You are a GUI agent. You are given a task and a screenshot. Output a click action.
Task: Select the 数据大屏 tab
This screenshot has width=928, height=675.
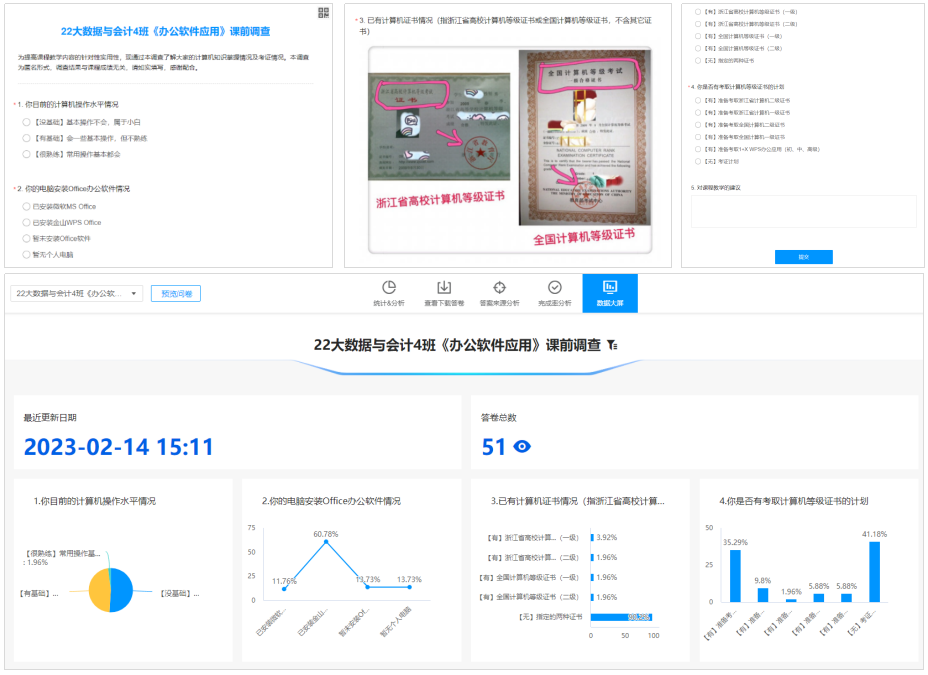click(609, 293)
